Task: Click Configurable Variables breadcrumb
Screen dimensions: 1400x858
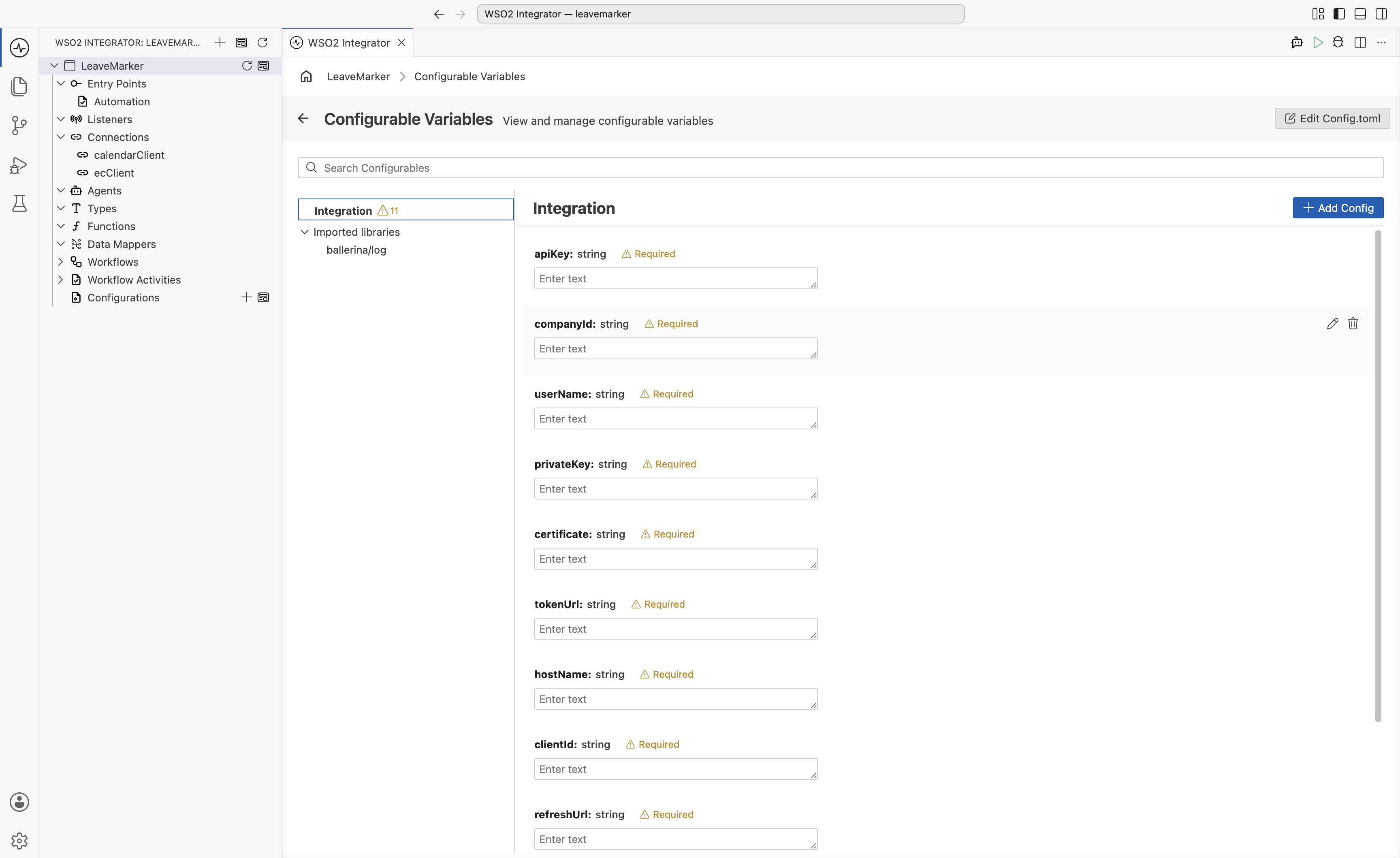Action: pos(470,76)
